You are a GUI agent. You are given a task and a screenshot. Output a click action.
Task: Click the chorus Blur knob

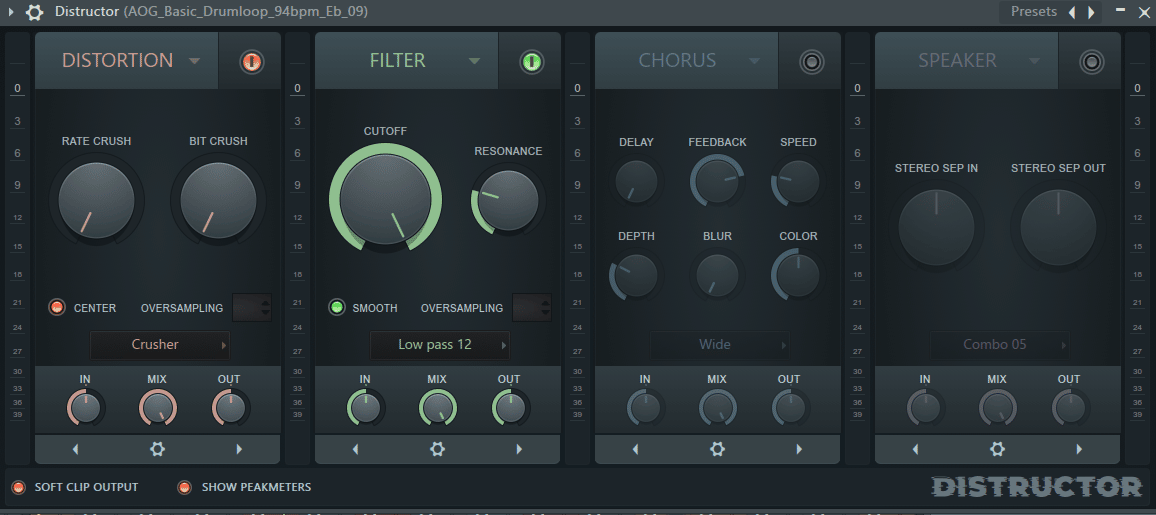click(717, 275)
